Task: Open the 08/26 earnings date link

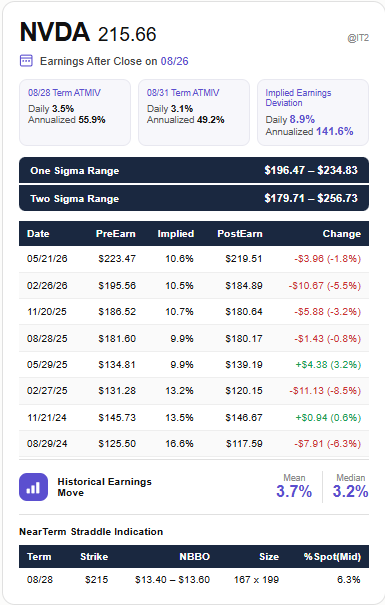Action: click(x=174, y=61)
